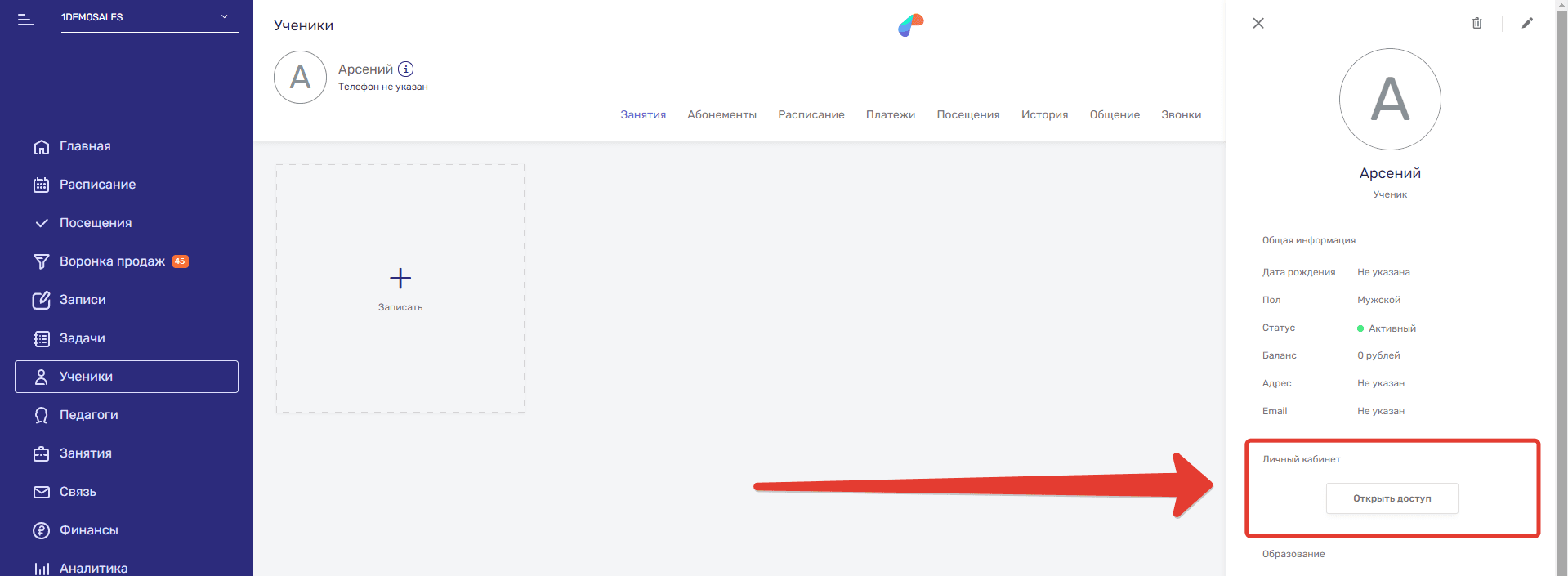Delete student using the trash icon
1568x576 pixels.
pyautogui.click(x=1476, y=23)
